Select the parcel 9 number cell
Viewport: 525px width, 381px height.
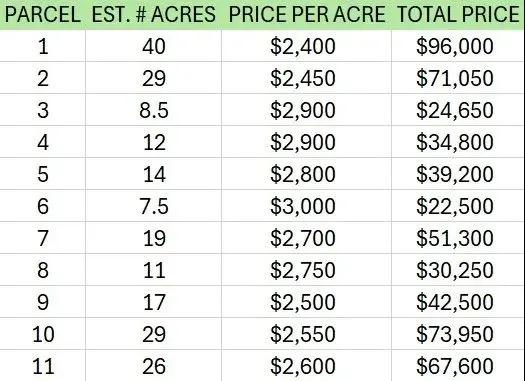[x=43, y=302]
